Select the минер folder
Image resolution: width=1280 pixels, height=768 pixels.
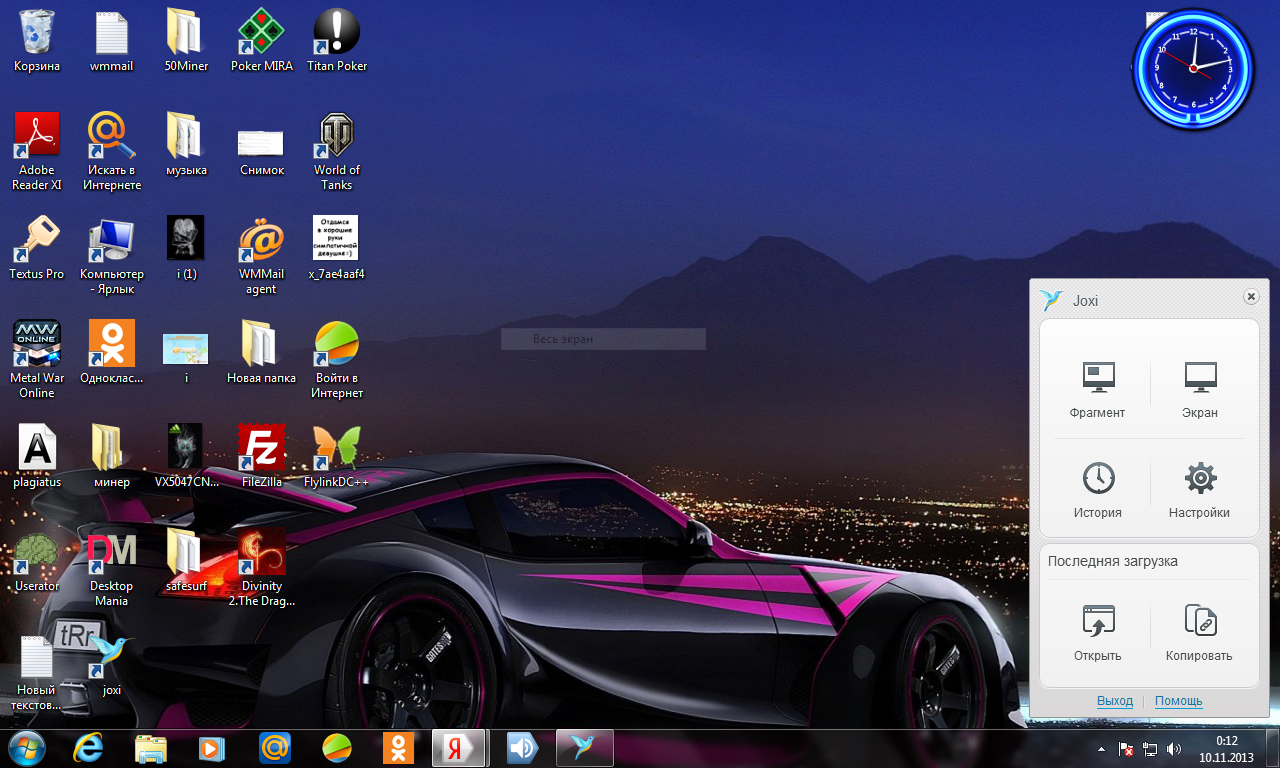tap(112, 457)
